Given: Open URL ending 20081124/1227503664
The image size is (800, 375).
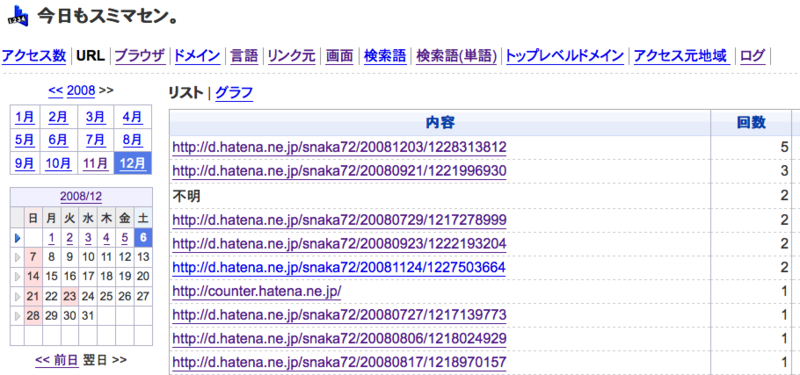Looking at the screenshot, I should [x=339, y=267].
